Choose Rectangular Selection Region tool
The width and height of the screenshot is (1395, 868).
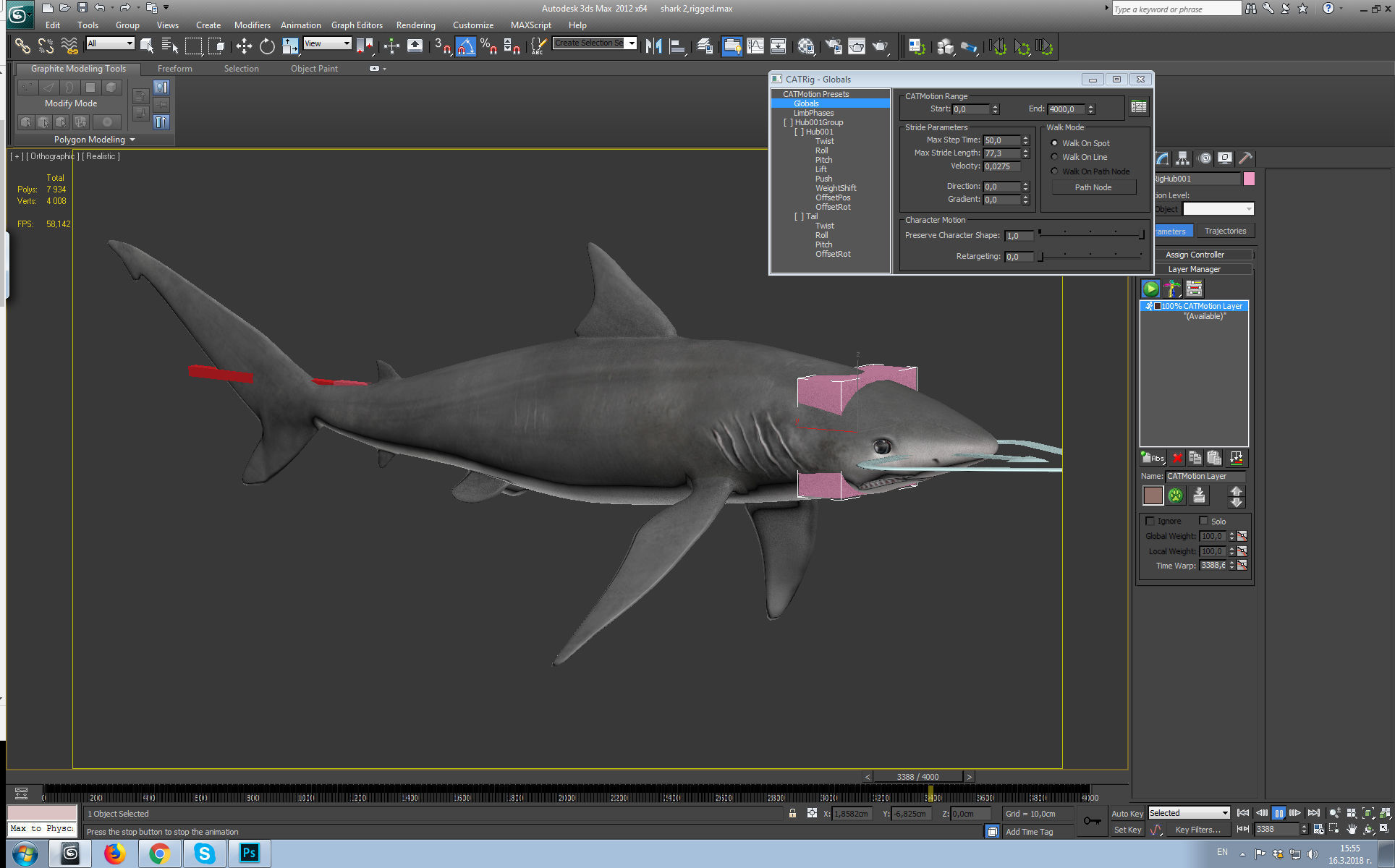tap(193, 46)
